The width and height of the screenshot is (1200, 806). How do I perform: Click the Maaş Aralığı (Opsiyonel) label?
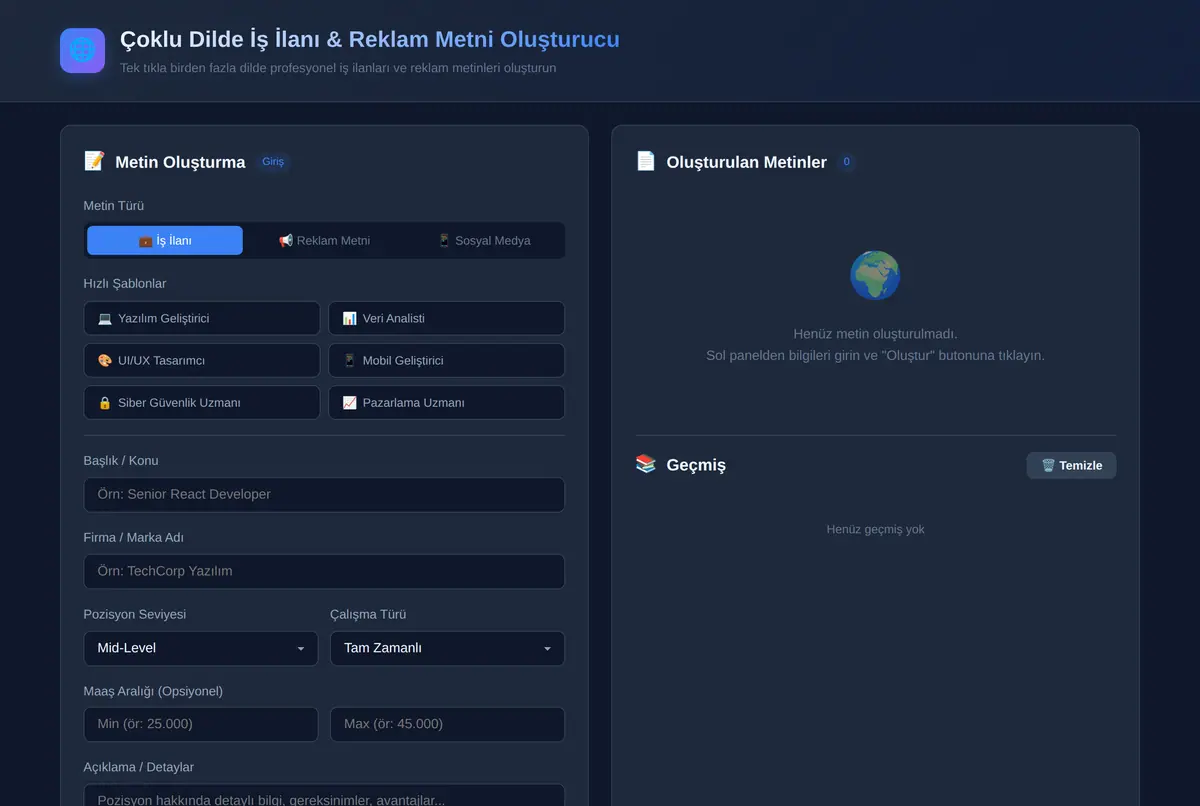click(x=153, y=691)
